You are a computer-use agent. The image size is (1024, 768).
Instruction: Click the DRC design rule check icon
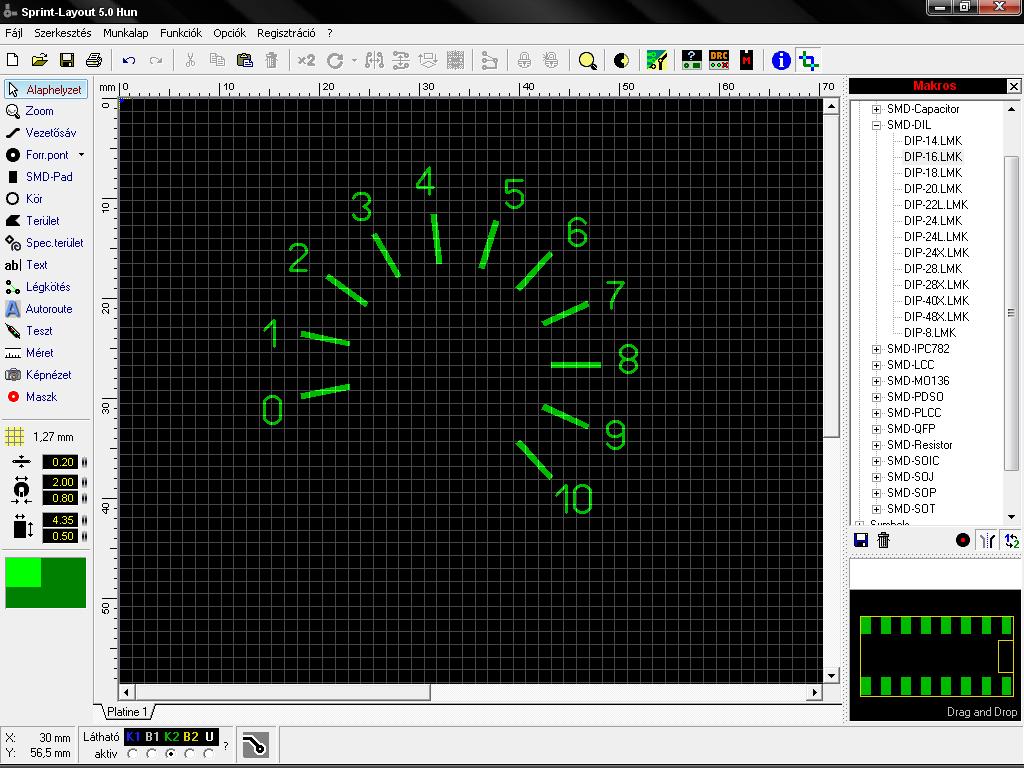(x=719, y=60)
